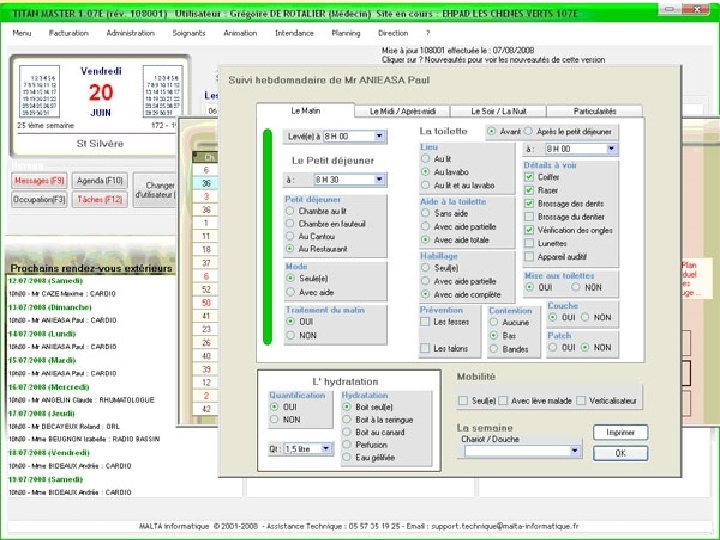Open the Levé(e) à time dropdown
The height and width of the screenshot is (540, 720).
[379, 136]
